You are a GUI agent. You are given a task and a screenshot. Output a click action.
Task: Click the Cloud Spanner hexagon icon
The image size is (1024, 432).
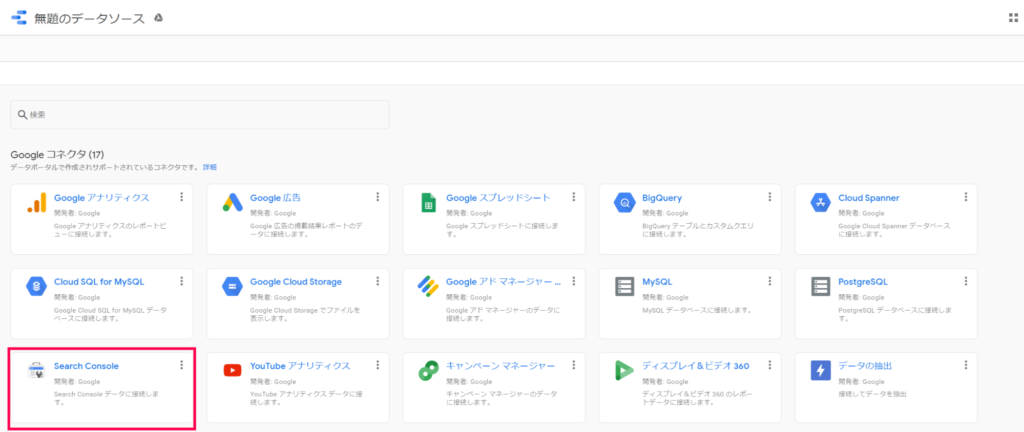[x=820, y=202]
